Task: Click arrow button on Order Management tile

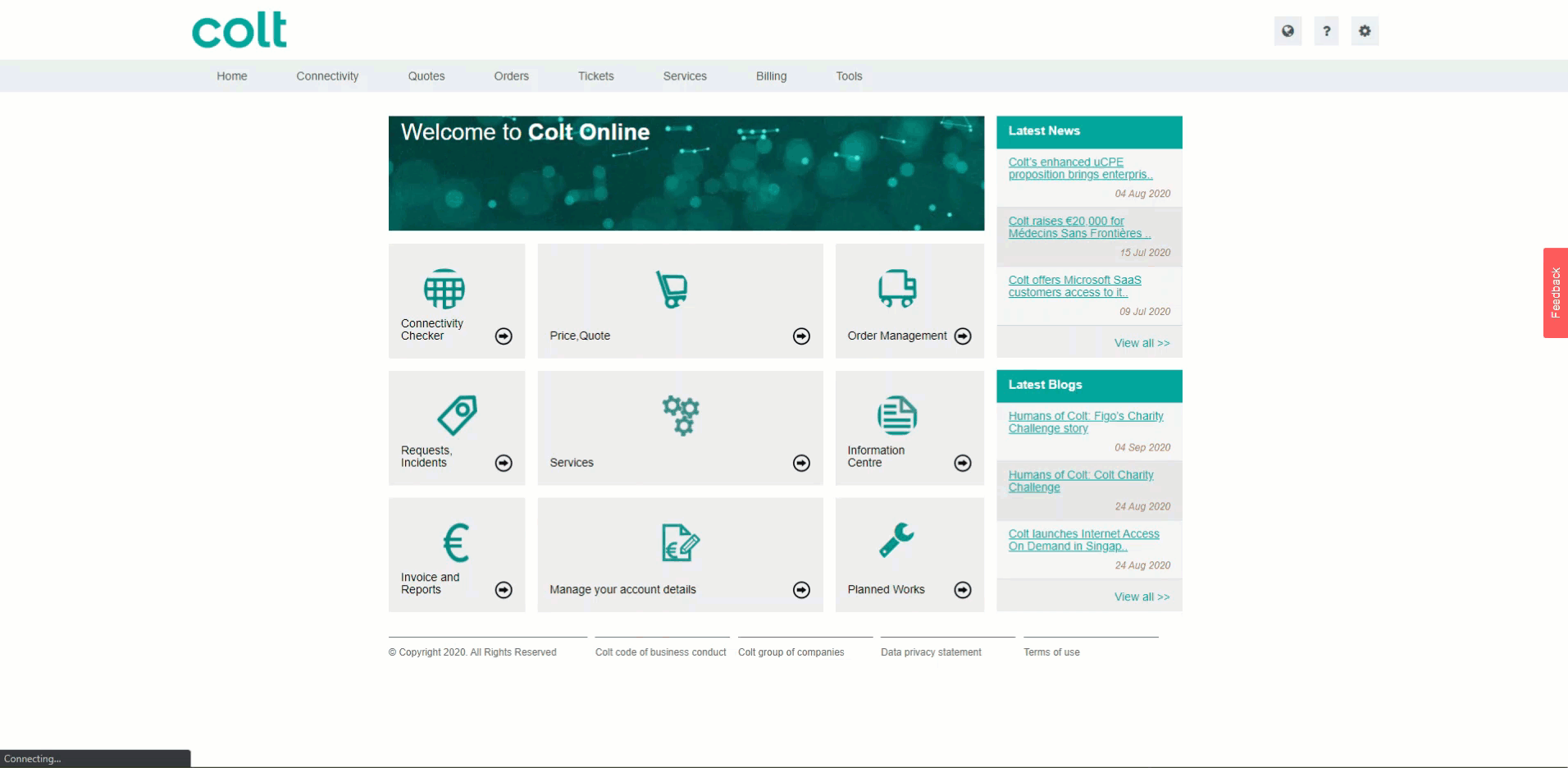Action: click(963, 336)
